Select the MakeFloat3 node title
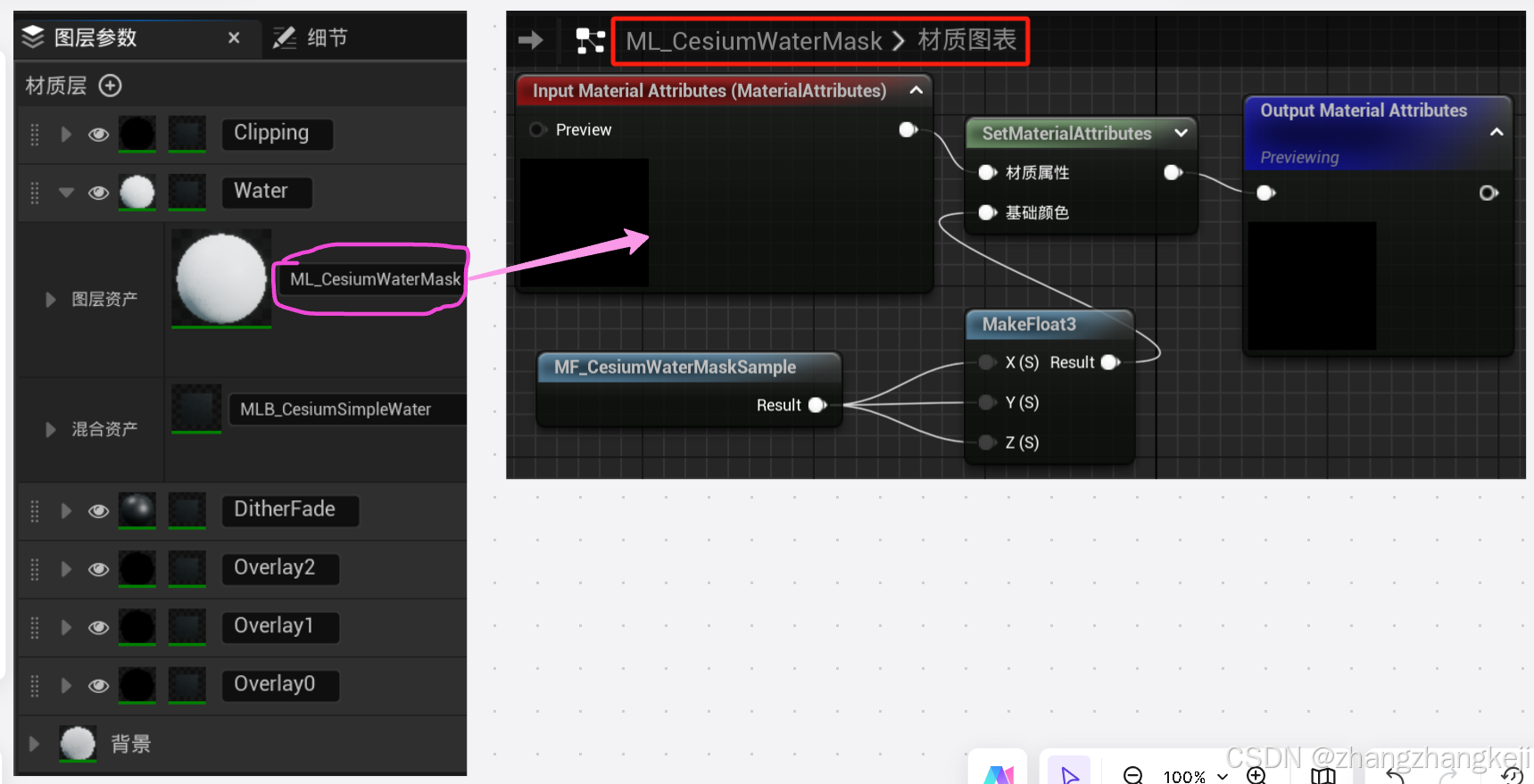 coord(1029,325)
